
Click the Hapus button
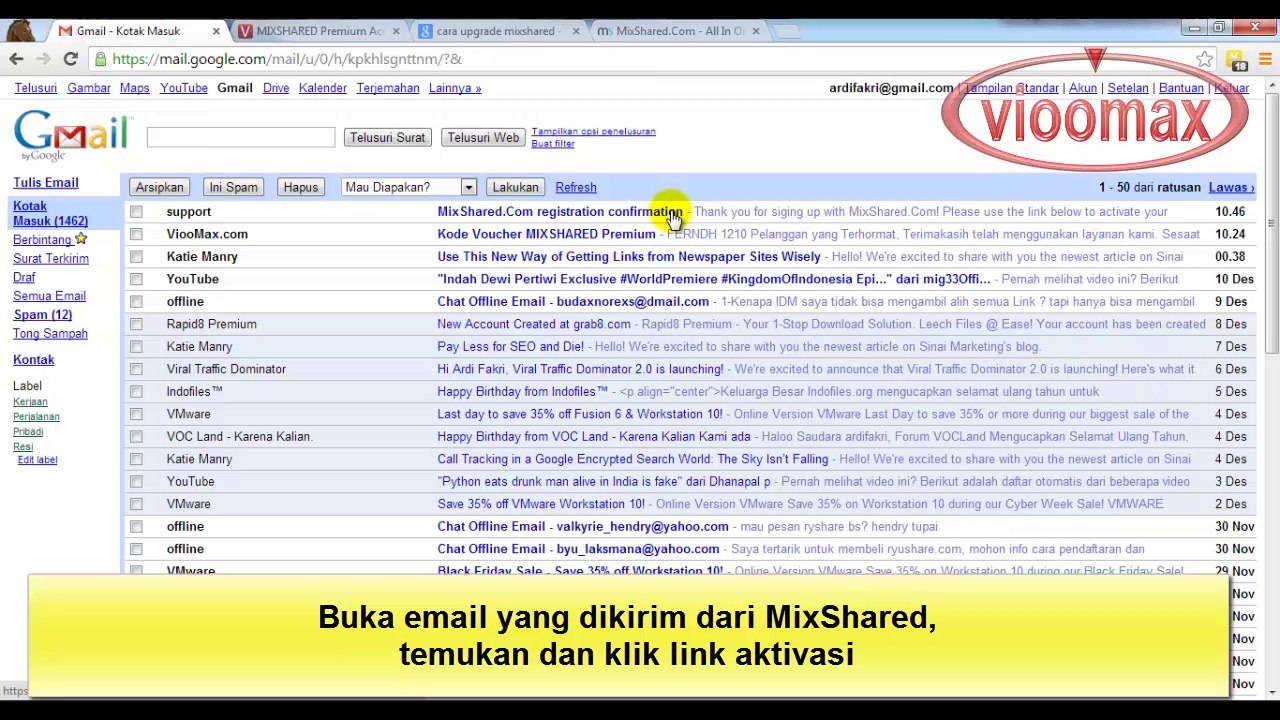point(300,187)
